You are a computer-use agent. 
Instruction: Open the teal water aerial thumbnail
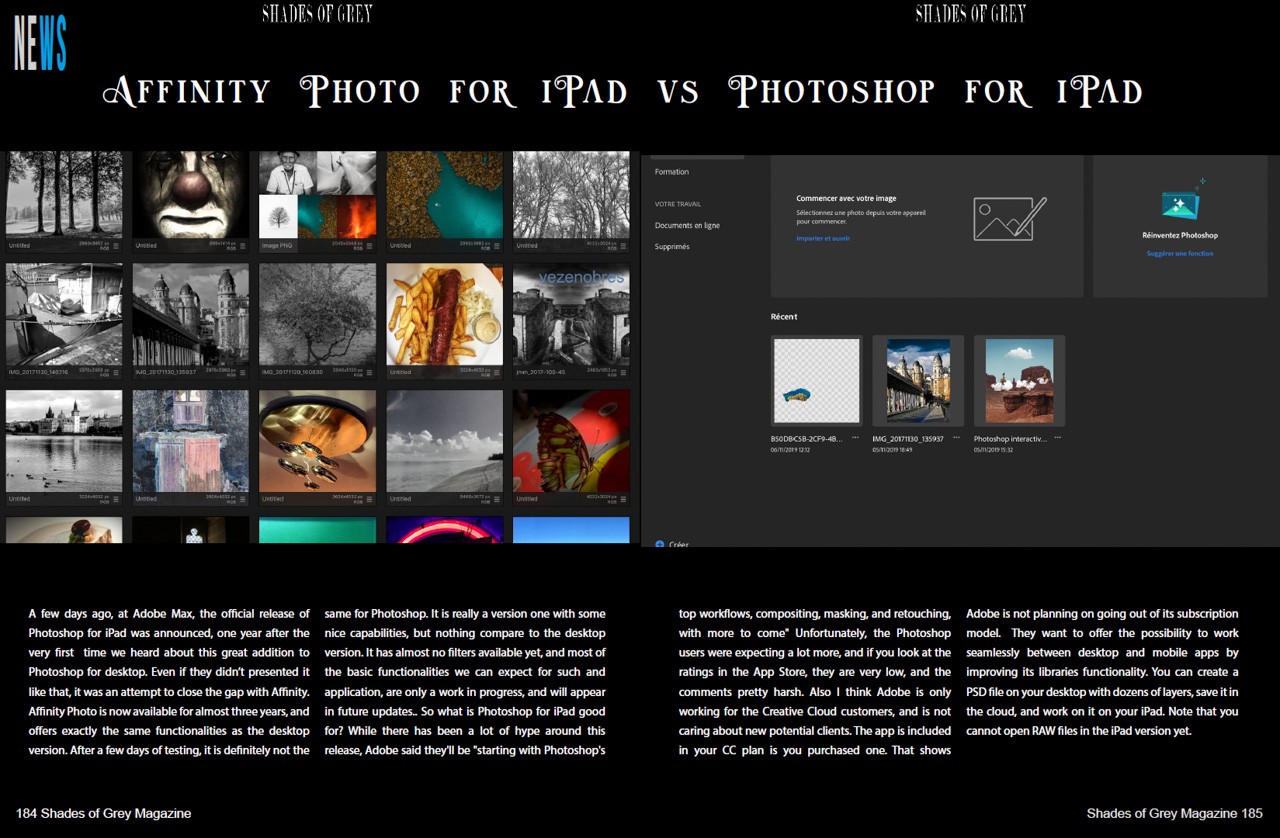(x=445, y=195)
